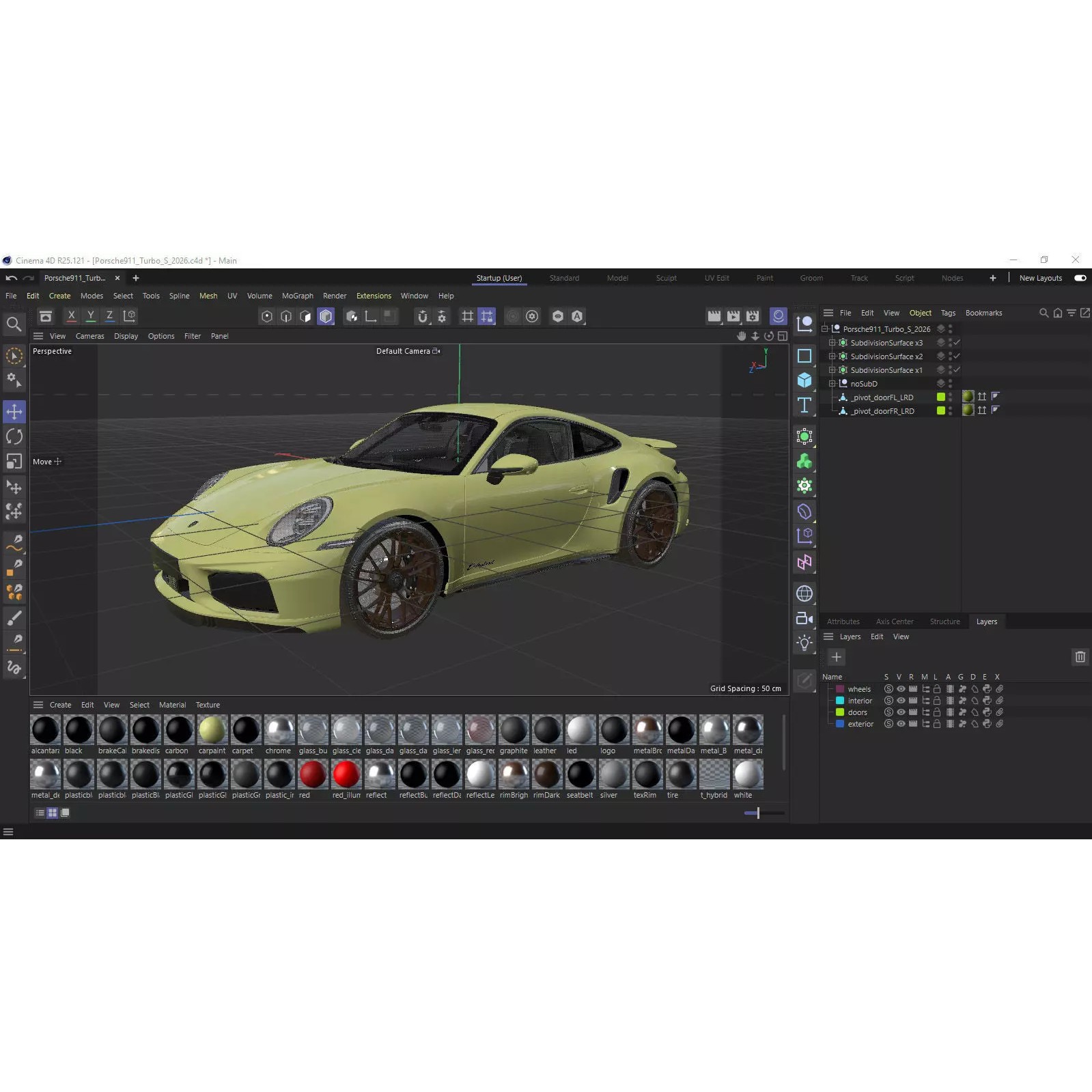The height and width of the screenshot is (1092, 1092).
Task: Toggle lock on exterior layer
Action: (x=937, y=724)
